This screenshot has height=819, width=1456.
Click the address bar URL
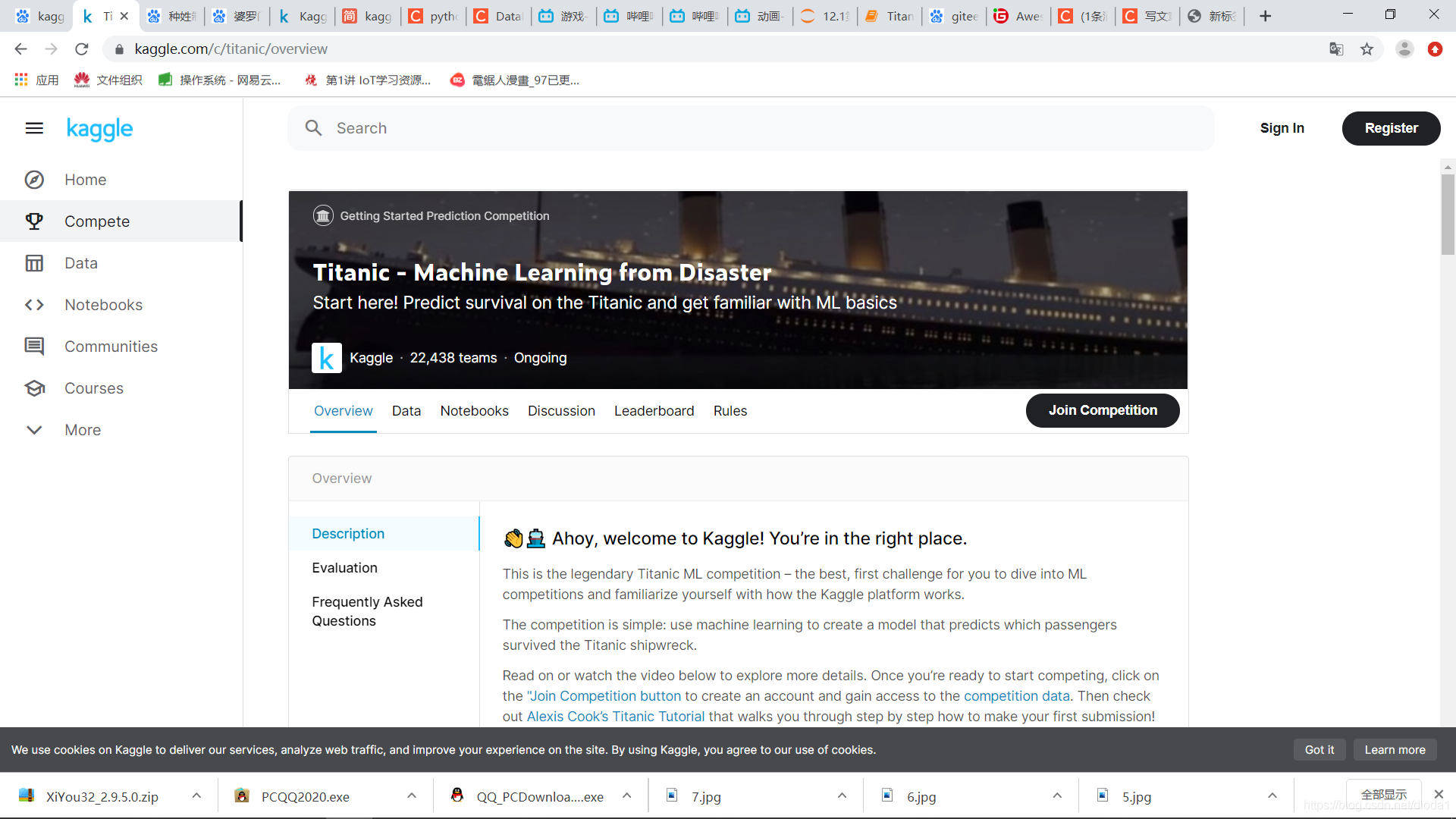[x=231, y=49]
